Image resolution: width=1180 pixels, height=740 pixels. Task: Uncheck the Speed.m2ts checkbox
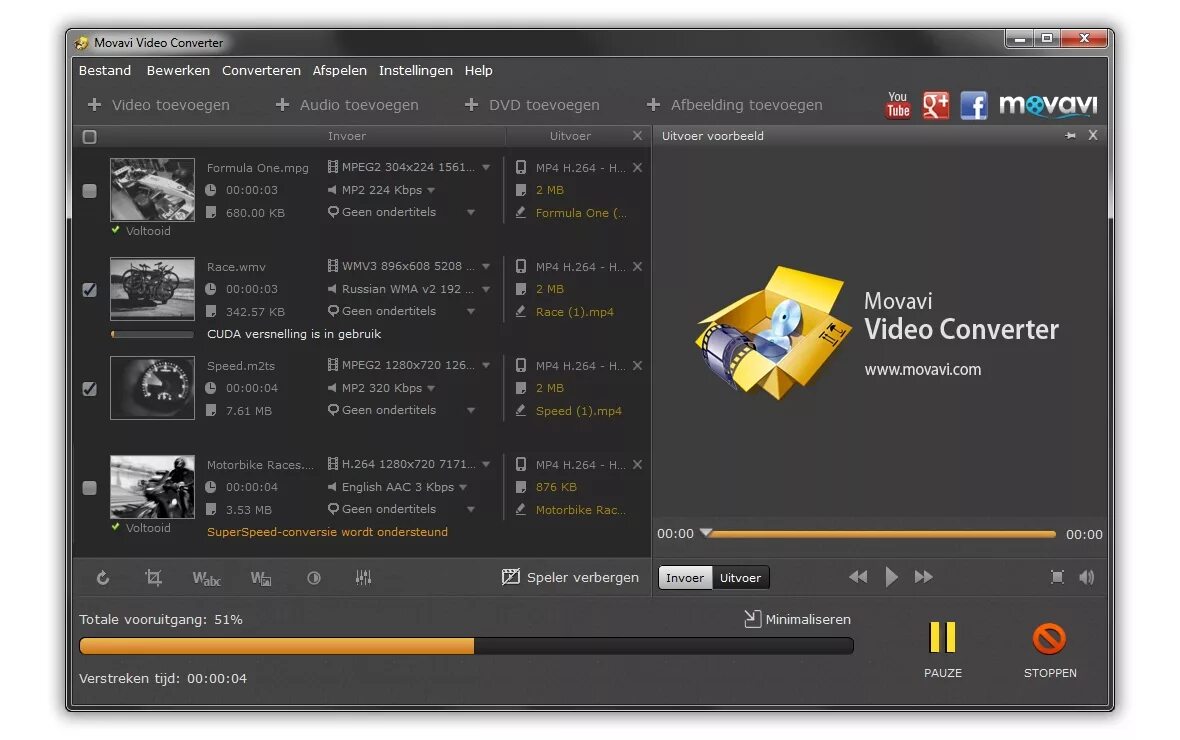coord(90,389)
